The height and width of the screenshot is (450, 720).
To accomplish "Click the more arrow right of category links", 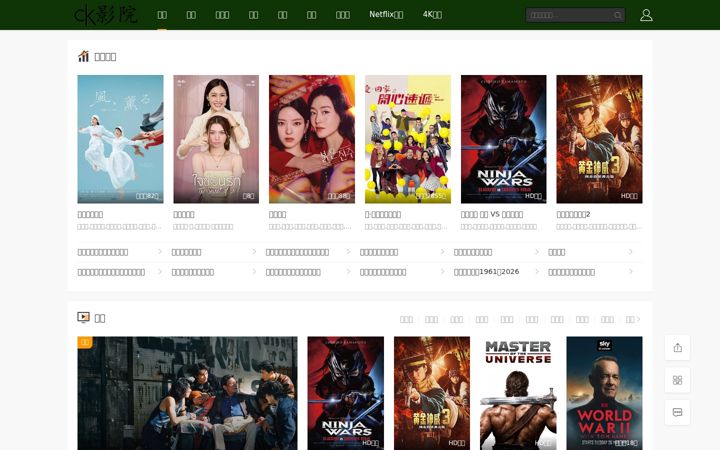I will (633, 319).
